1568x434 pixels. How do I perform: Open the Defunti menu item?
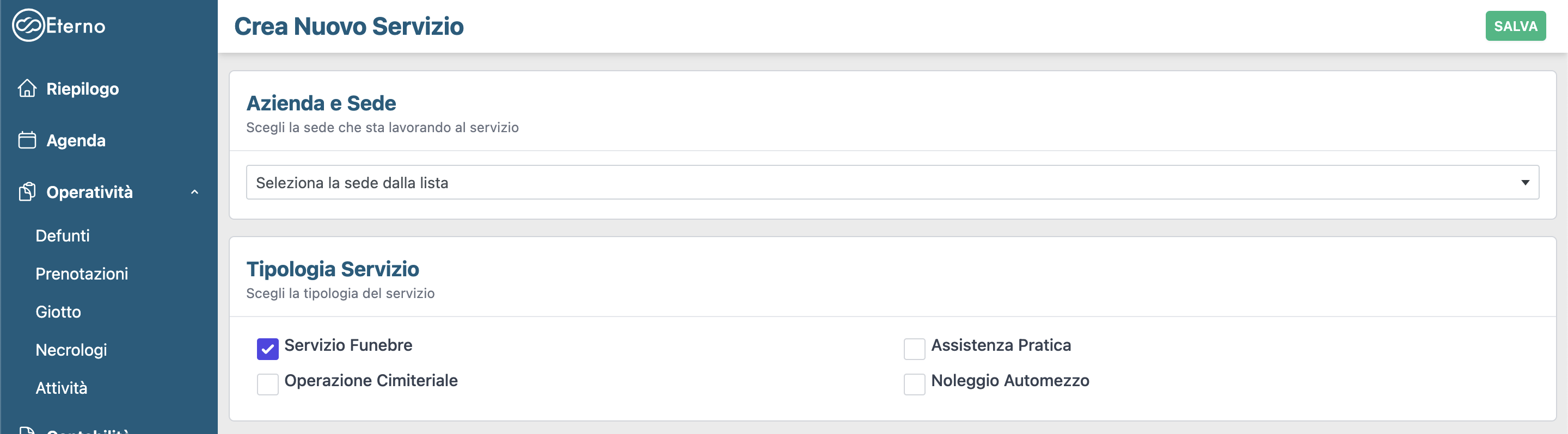tap(63, 236)
